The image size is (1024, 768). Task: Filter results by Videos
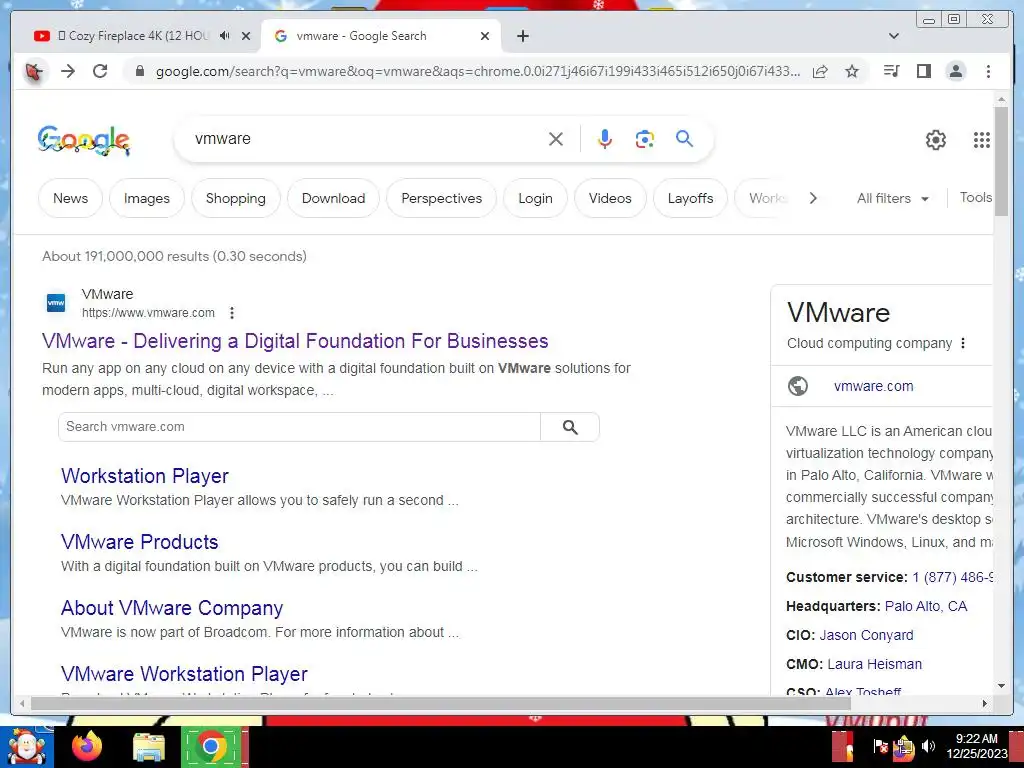610,198
